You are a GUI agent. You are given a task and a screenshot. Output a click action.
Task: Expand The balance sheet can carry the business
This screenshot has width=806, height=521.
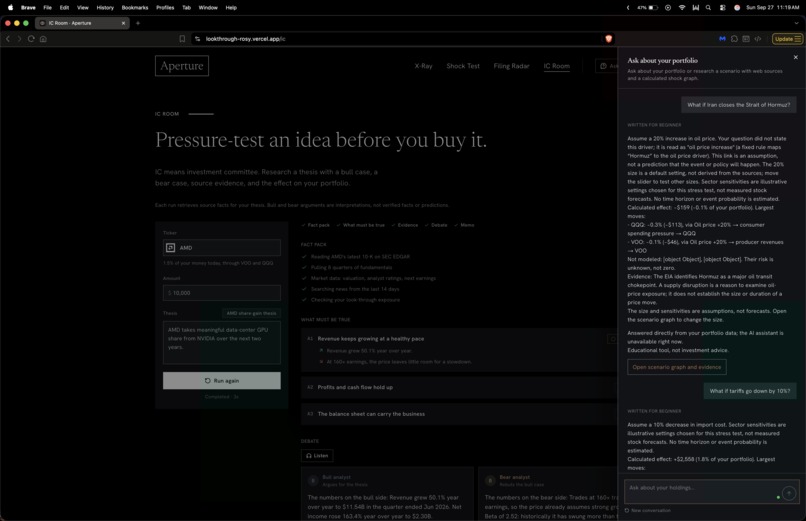coord(459,414)
